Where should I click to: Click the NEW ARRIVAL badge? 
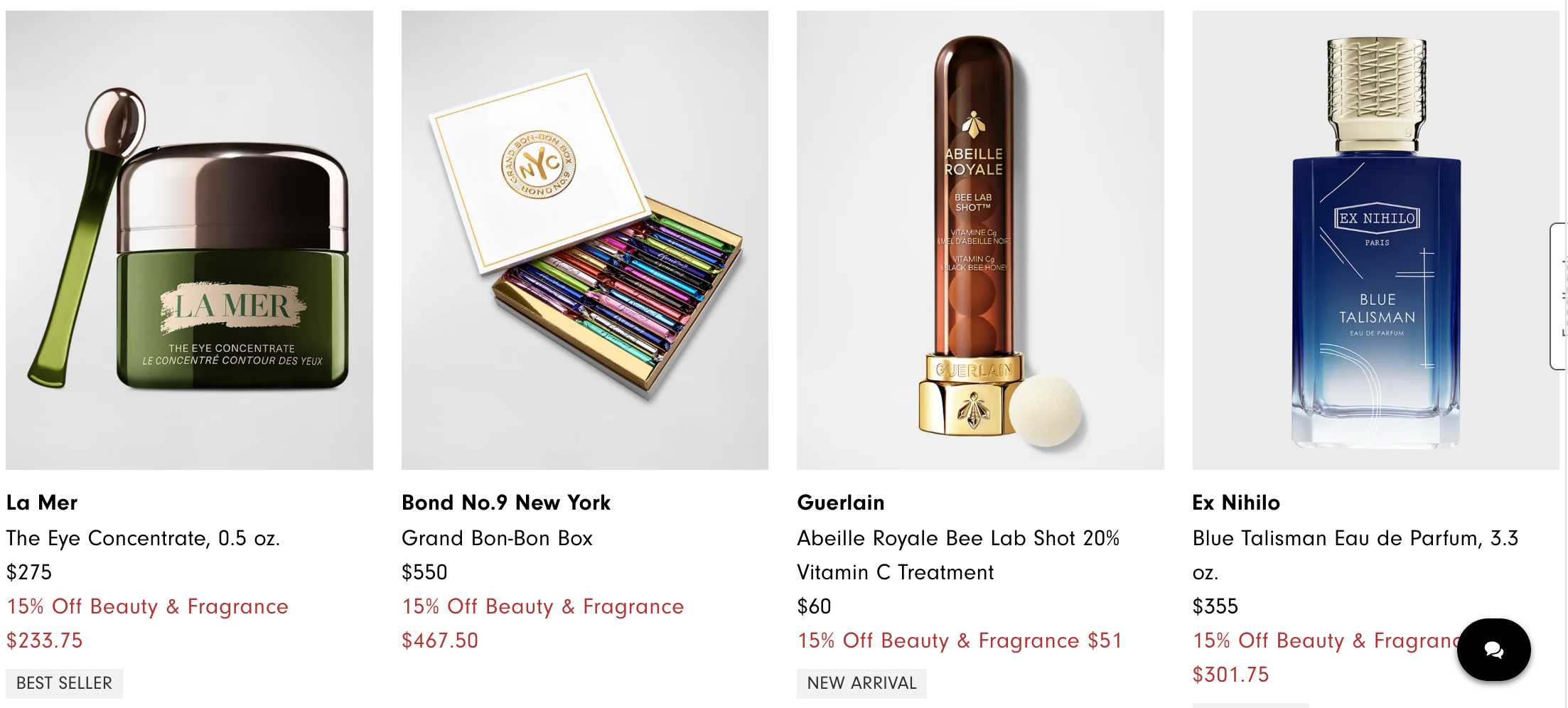point(861,683)
